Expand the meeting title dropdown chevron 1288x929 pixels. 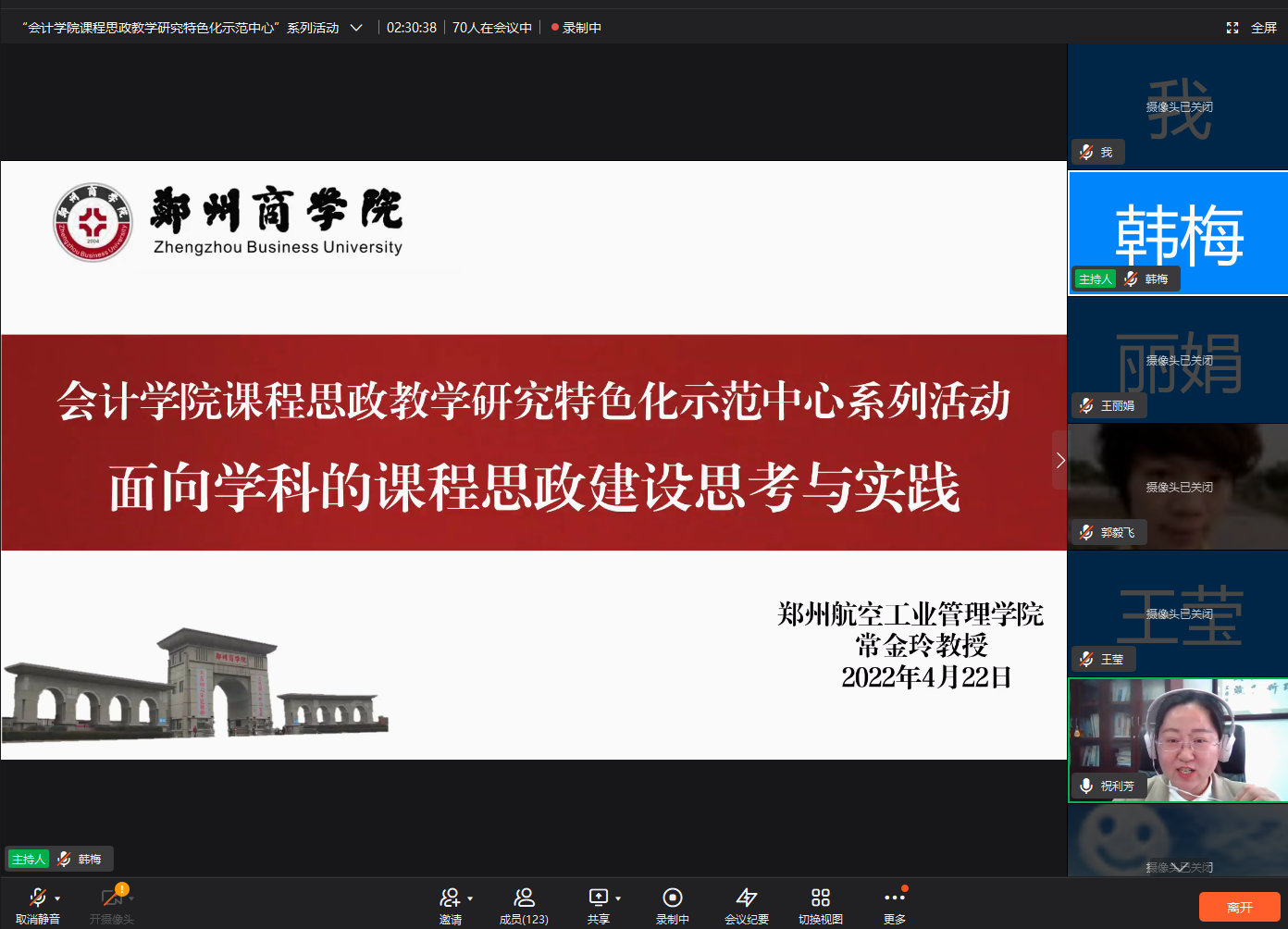[x=356, y=28]
